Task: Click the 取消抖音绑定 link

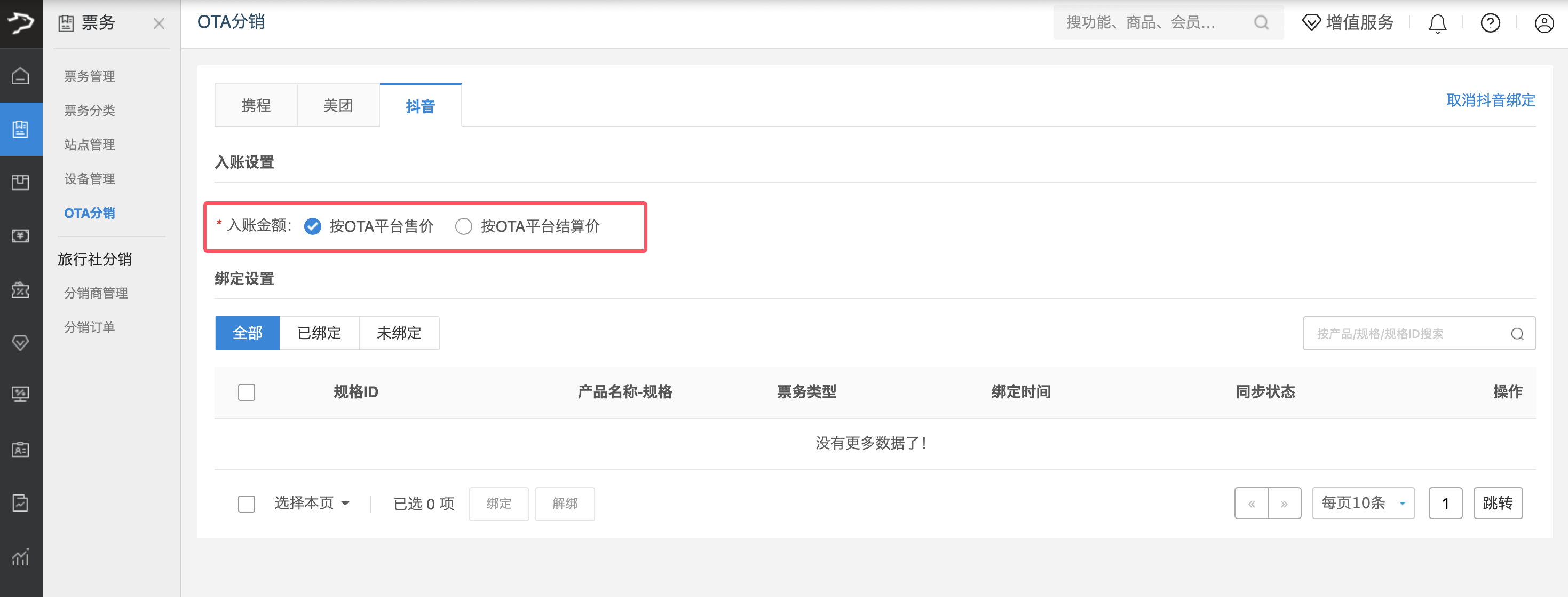Action: pos(1490,100)
